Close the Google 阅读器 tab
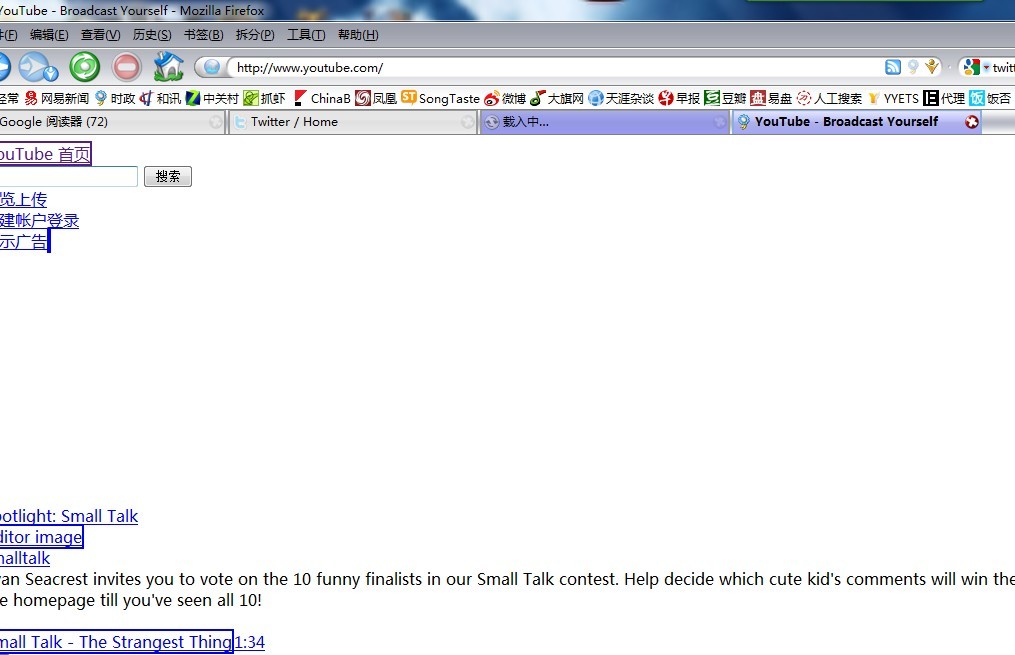This screenshot has width=1015, height=655. [216, 122]
